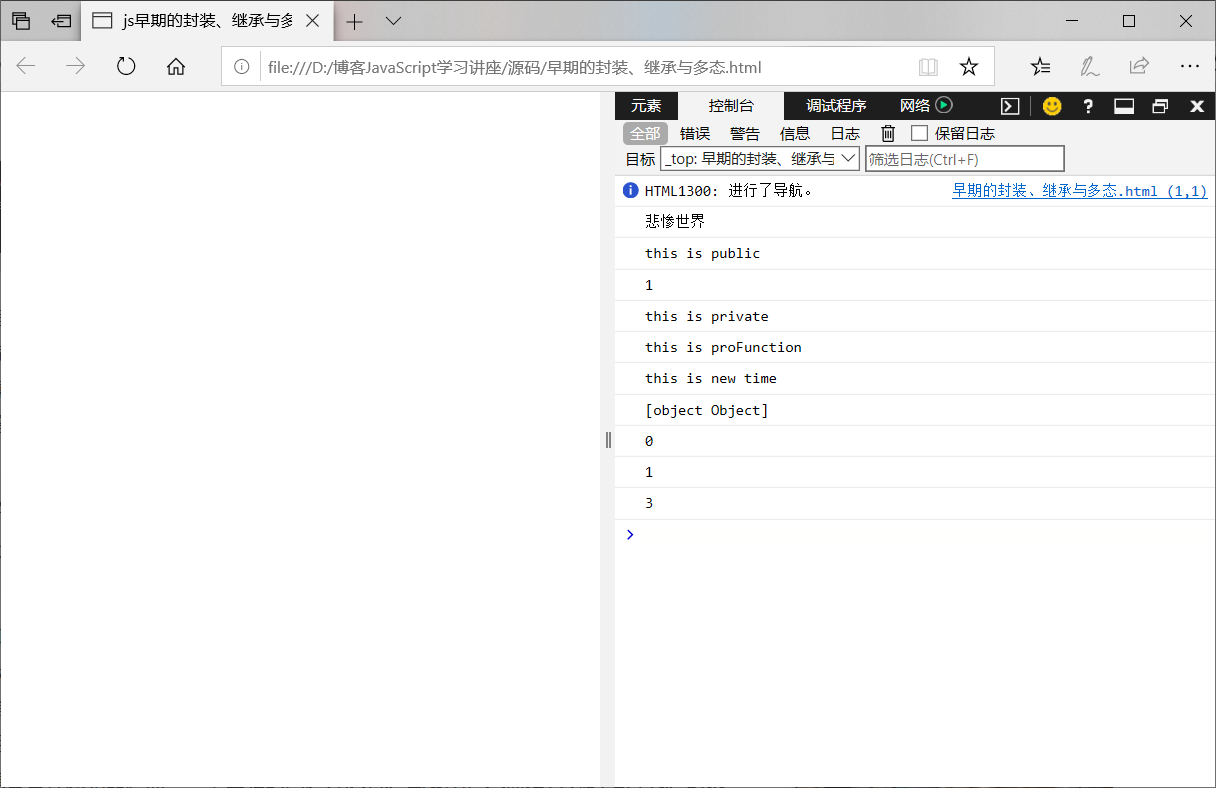Clear the console with trash icon
Image resolution: width=1216 pixels, height=788 pixels.
(888, 133)
